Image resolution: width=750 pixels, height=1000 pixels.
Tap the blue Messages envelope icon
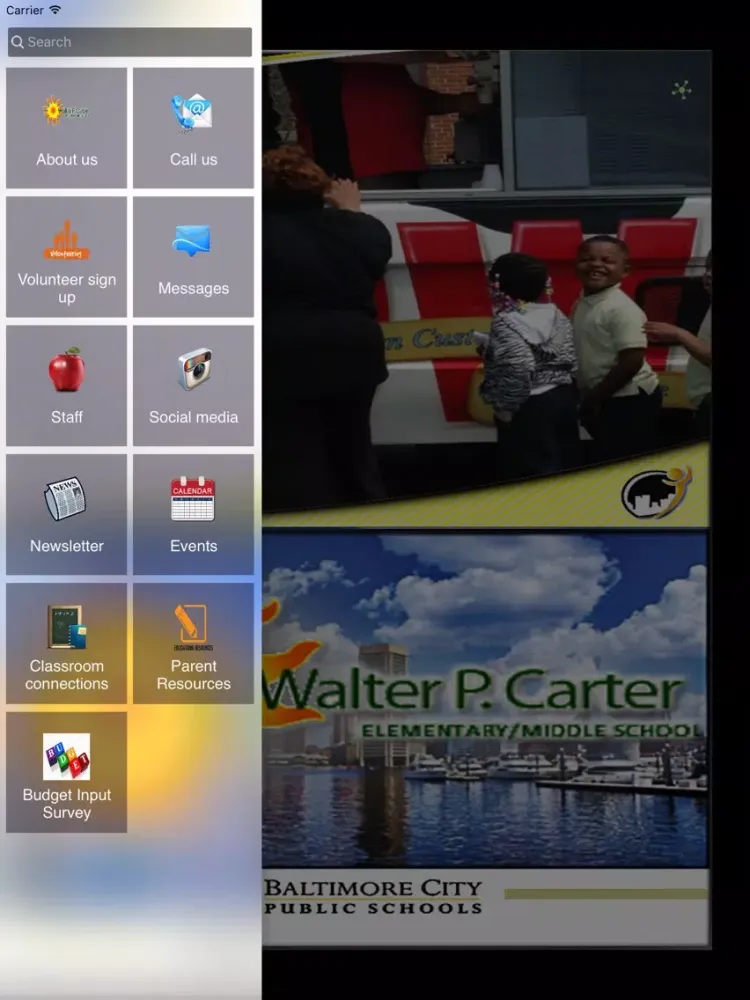click(191, 241)
